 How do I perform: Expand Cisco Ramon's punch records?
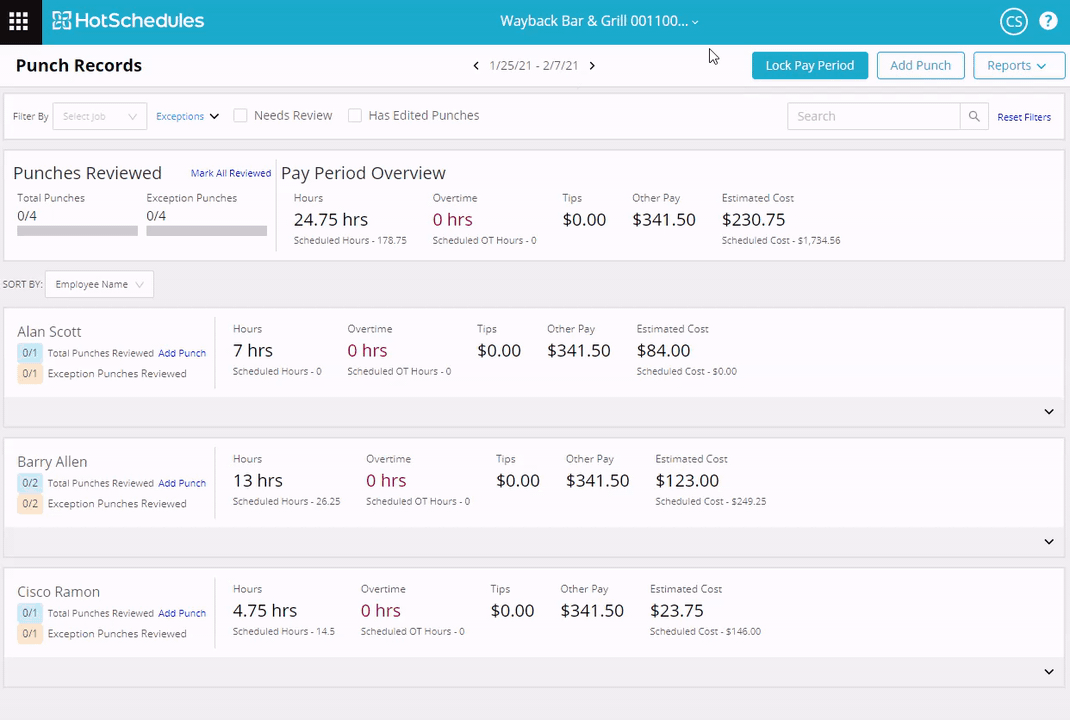(x=1048, y=672)
